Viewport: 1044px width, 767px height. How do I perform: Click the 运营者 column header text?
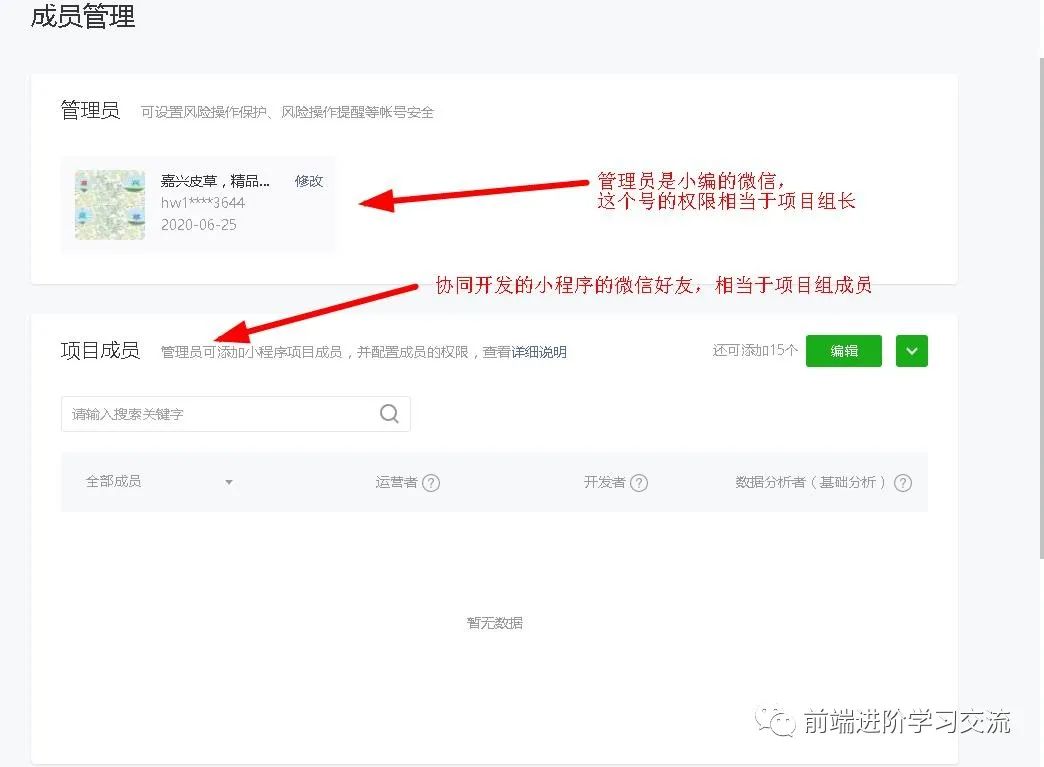point(396,482)
